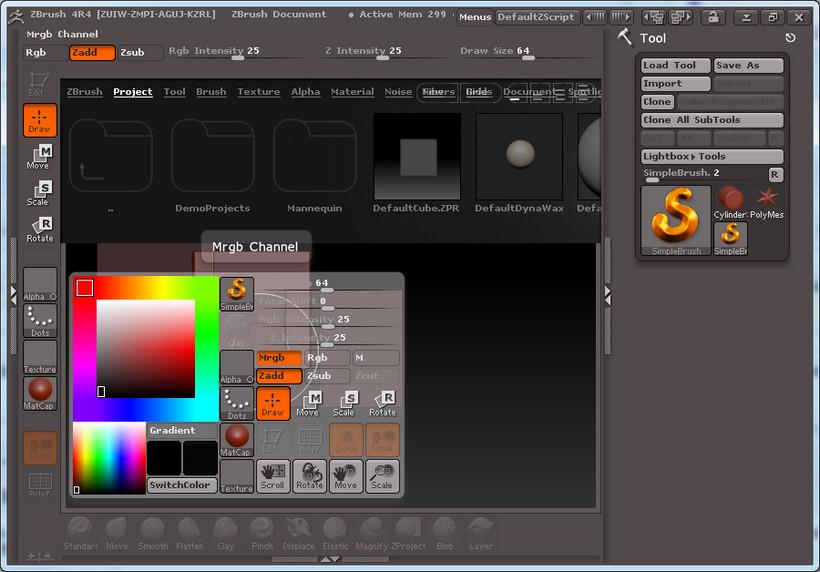Toggle Rgb in the popup palette
820x572 pixels.
[327, 358]
